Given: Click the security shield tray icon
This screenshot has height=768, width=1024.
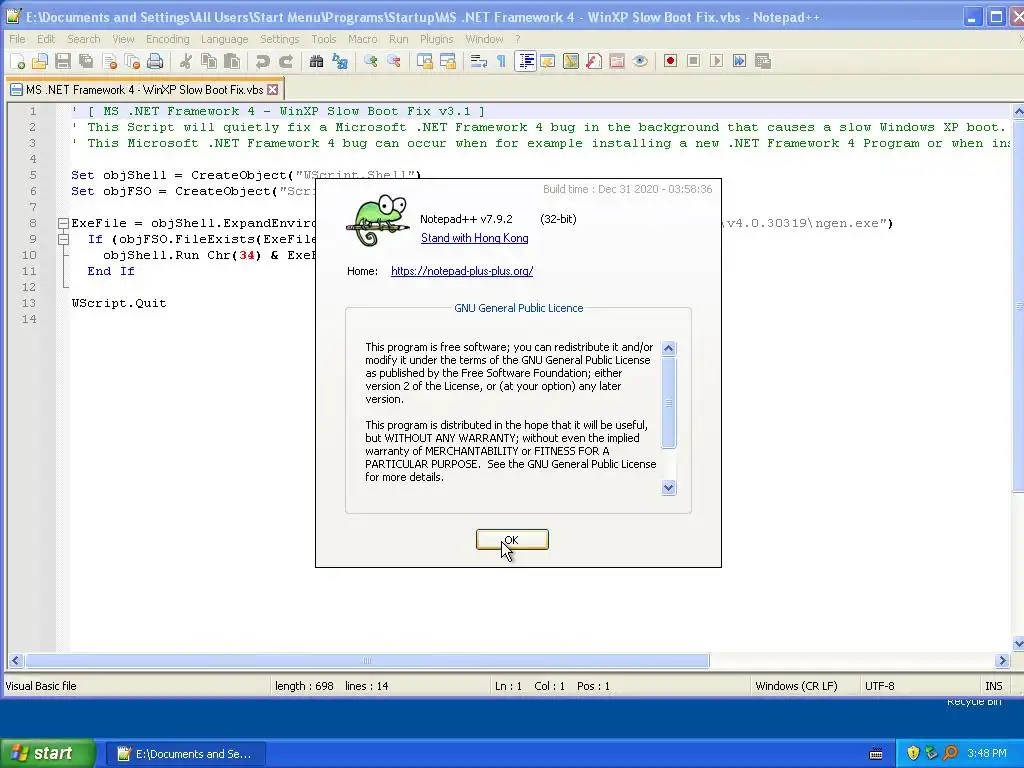Looking at the screenshot, I should [x=913, y=754].
